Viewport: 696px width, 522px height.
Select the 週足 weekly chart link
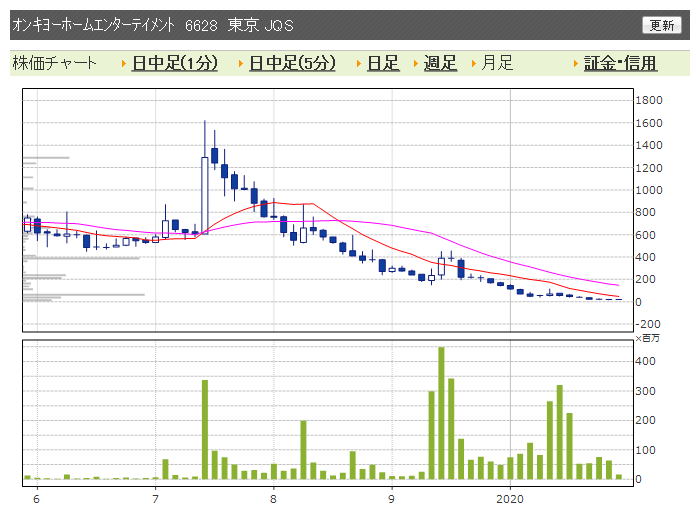[x=440, y=63]
